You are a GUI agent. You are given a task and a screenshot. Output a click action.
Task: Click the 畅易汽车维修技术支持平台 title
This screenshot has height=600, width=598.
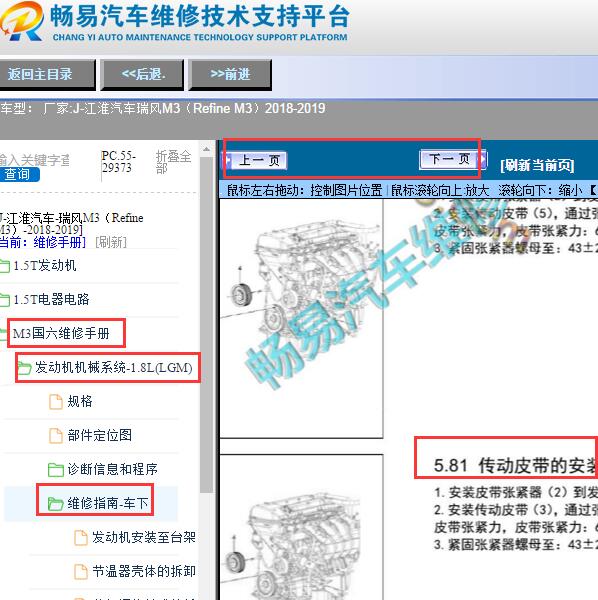coord(199,16)
